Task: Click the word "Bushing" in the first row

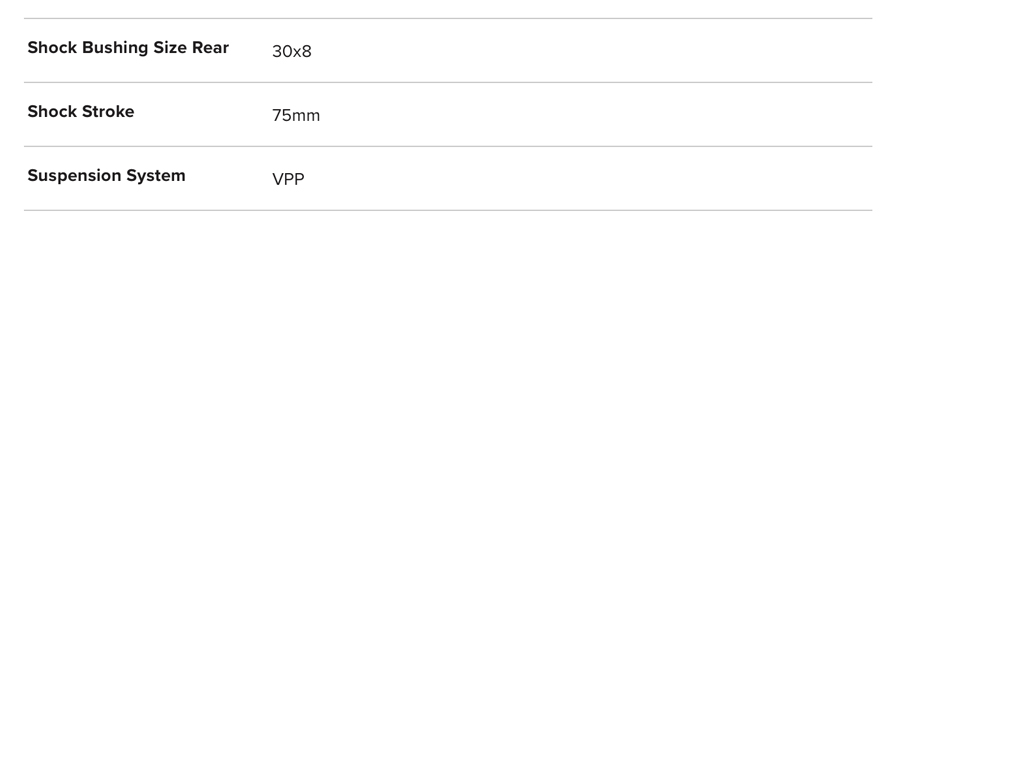Action: pyautogui.click(x=115, y=48)
